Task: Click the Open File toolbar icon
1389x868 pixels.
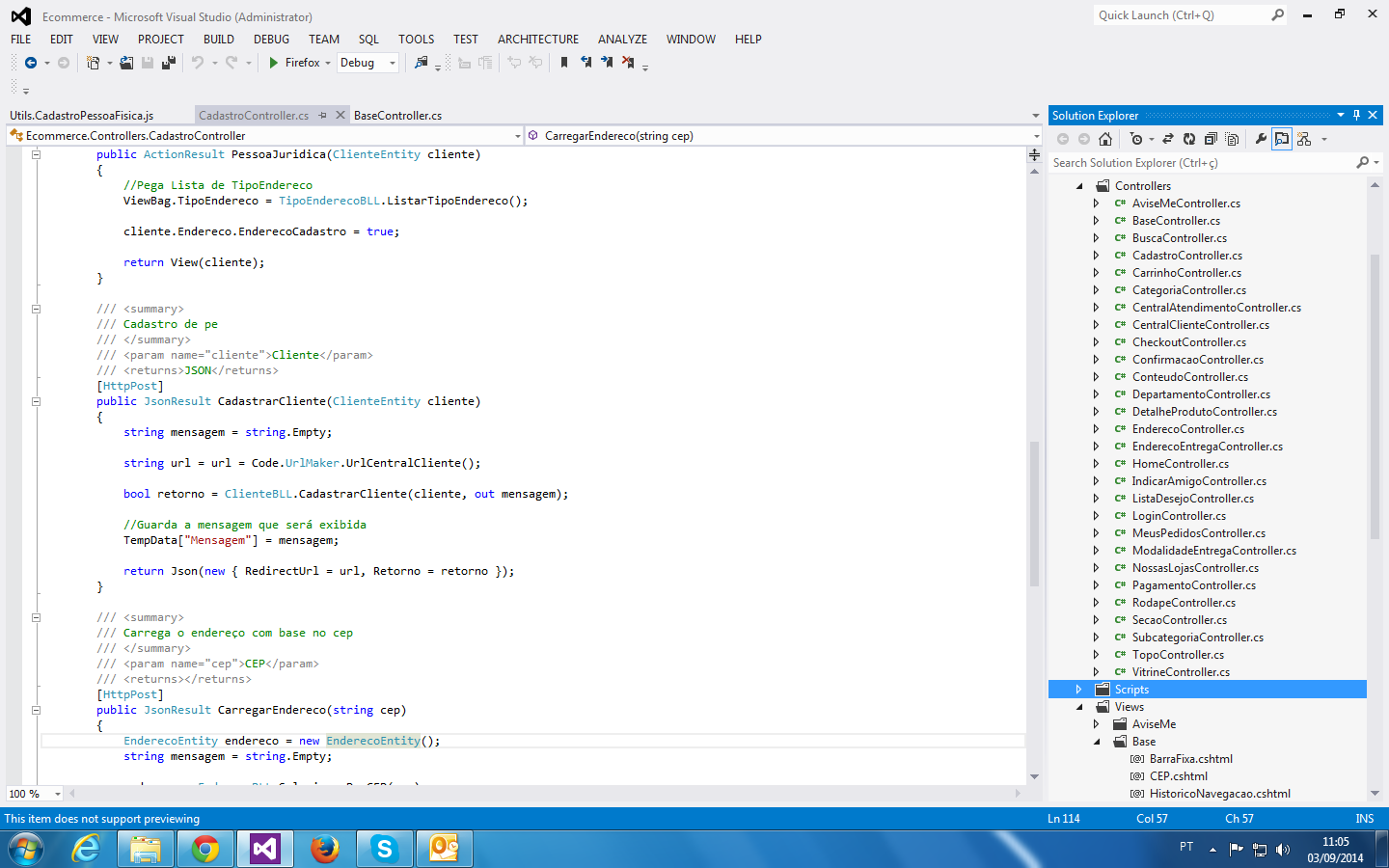Action: tap(126, 63)
